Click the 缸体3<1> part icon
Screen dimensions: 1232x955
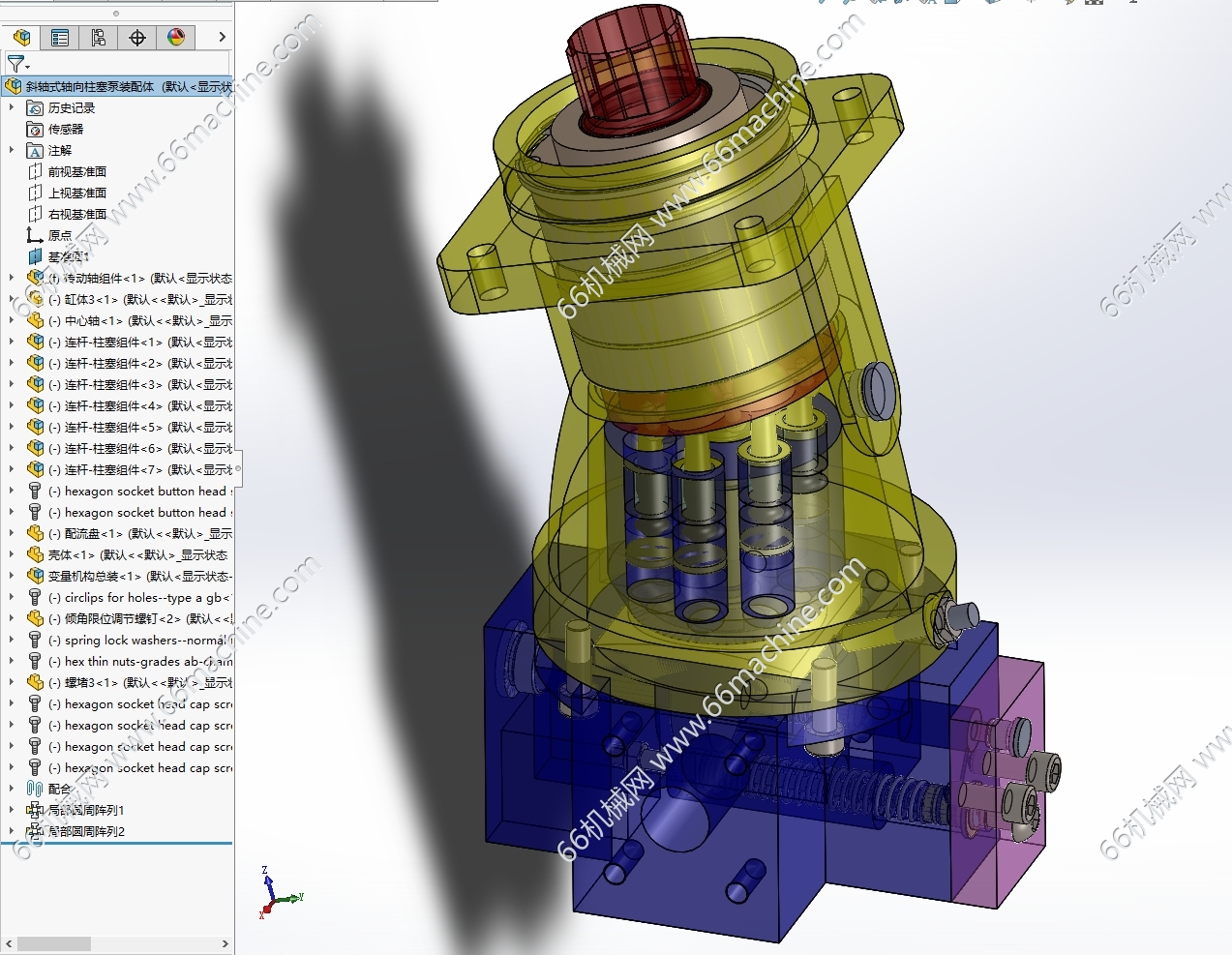35,299
